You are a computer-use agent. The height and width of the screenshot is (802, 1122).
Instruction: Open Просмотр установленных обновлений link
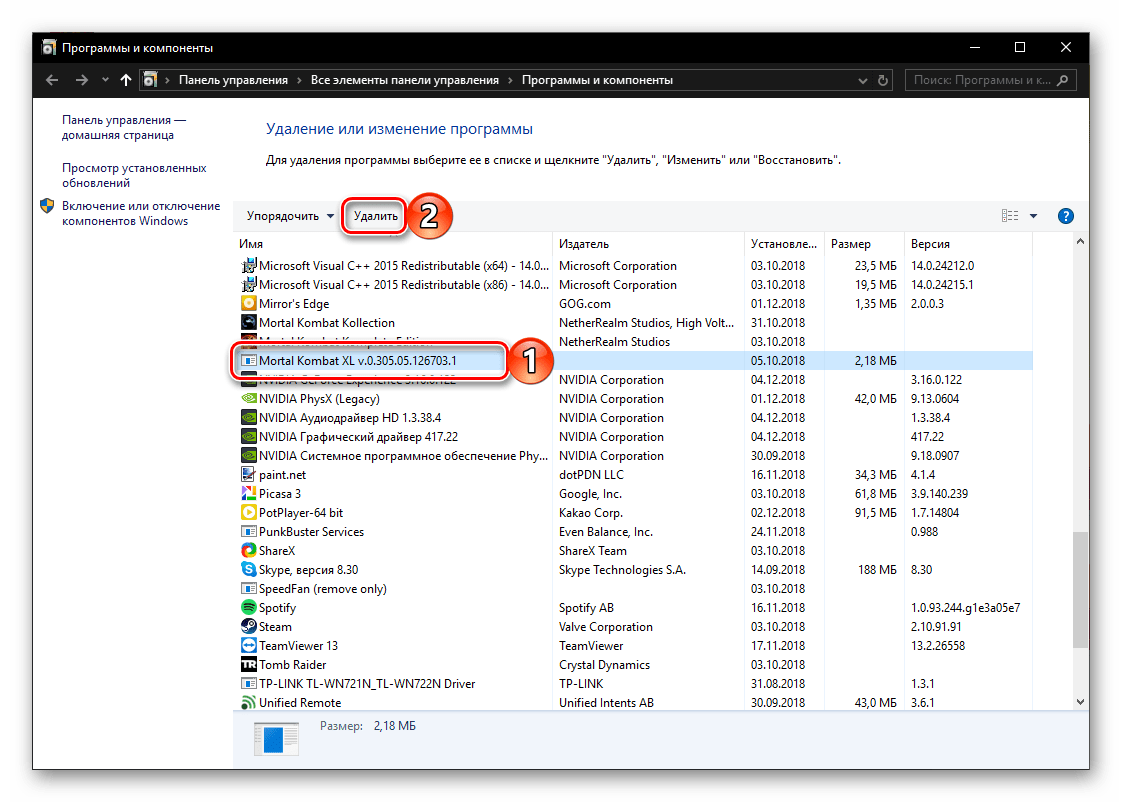coord(134,175)
